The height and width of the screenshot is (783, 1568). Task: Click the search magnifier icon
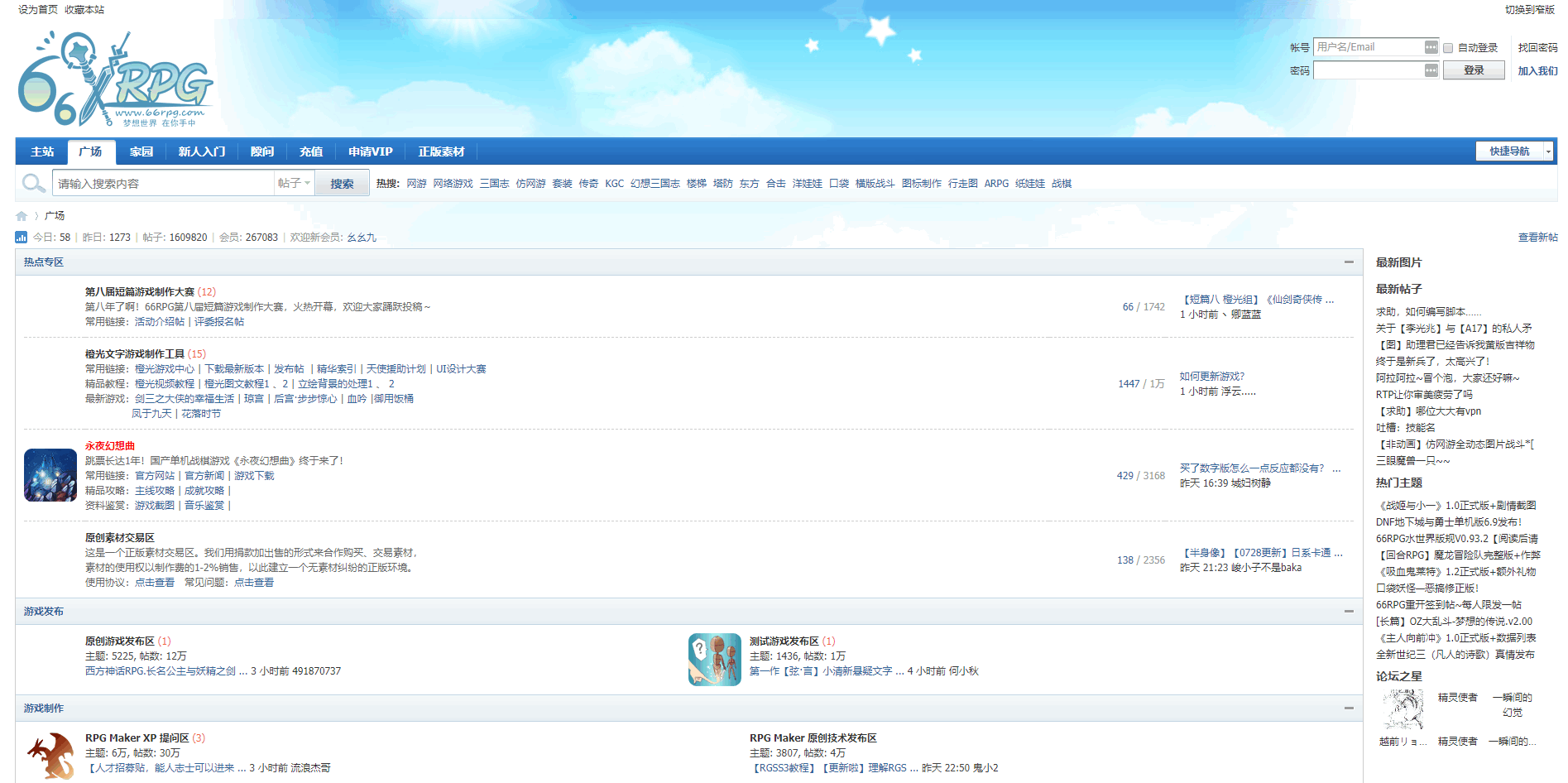click(x=33, y=183)
